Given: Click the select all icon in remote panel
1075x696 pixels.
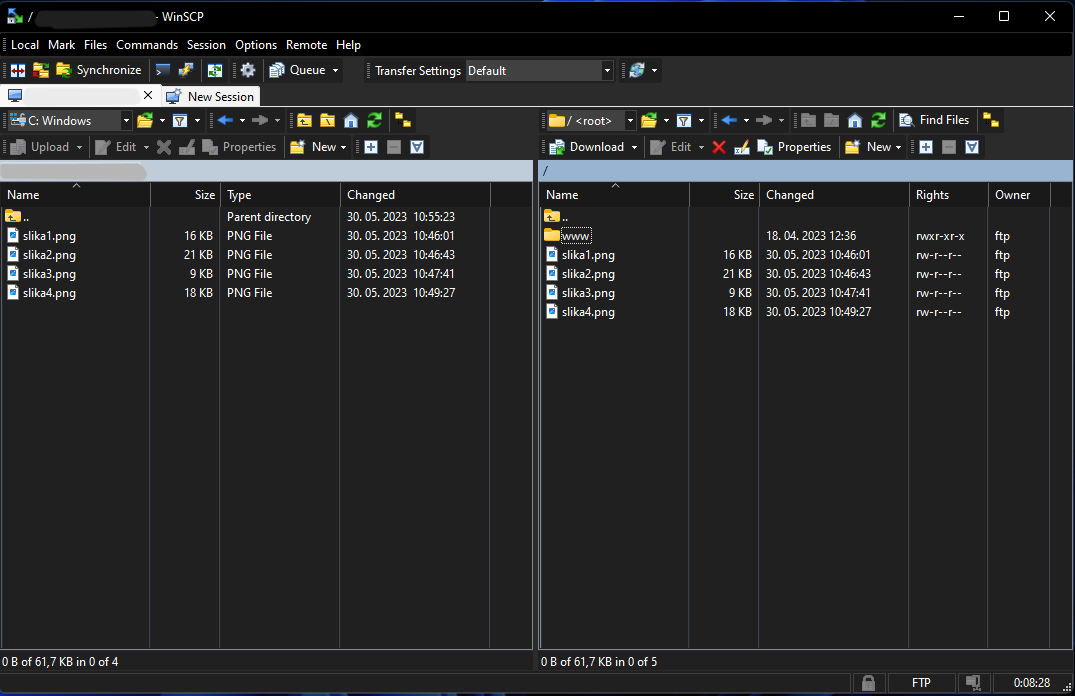Looking at the screenshot, I should coord(971,147).
